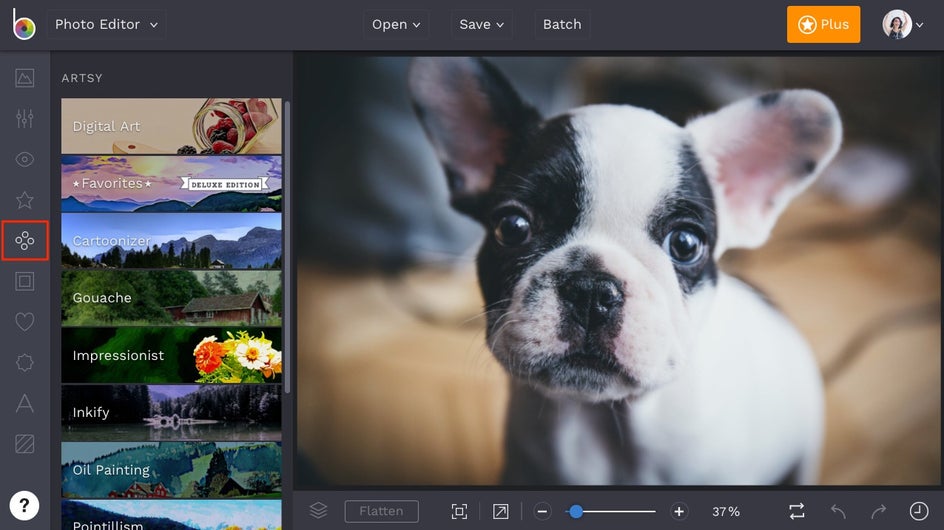Open the Overlays heart icon
This screenshot has width=944, height=530.
[25, 322]
